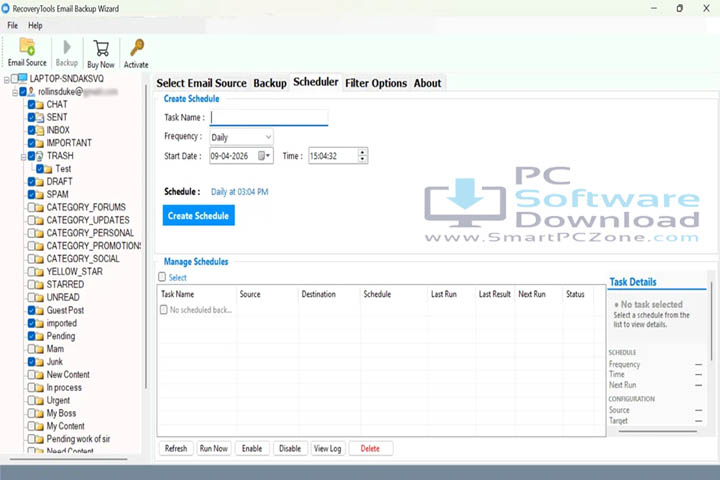Click the Task Name column header

pyautogui.click(x=178, y=294)
